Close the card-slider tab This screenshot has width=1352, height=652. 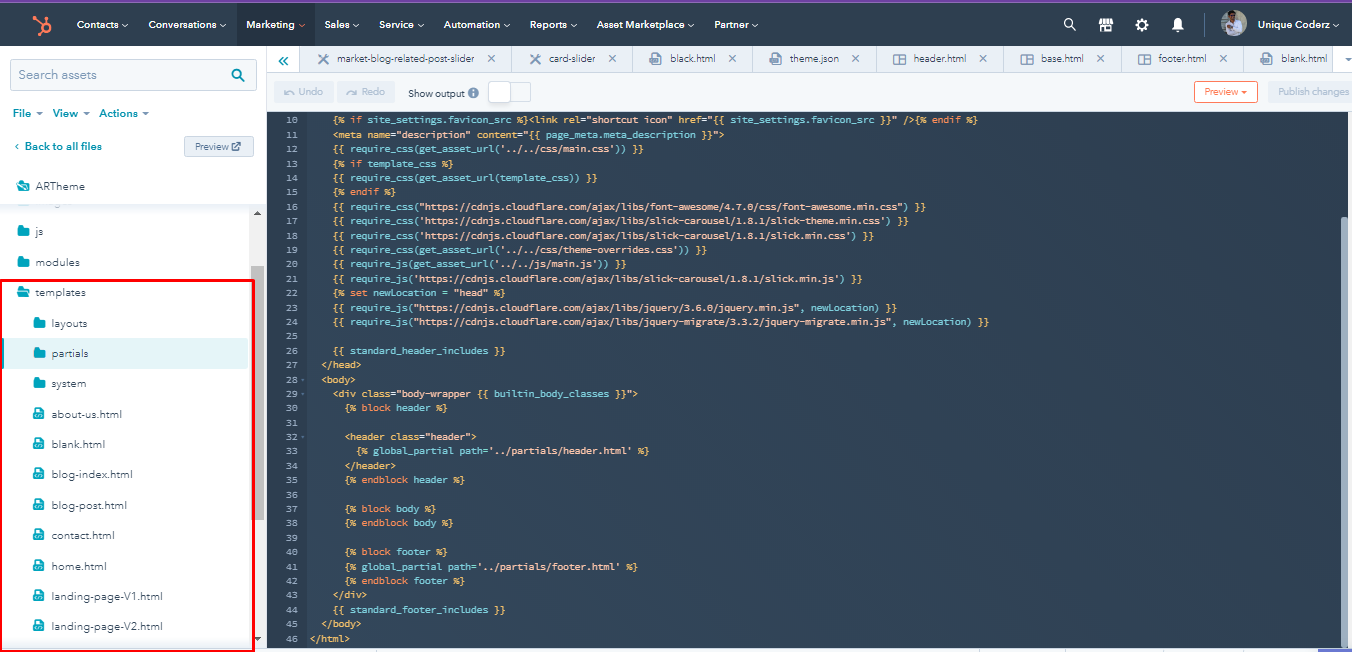(612, 59)
